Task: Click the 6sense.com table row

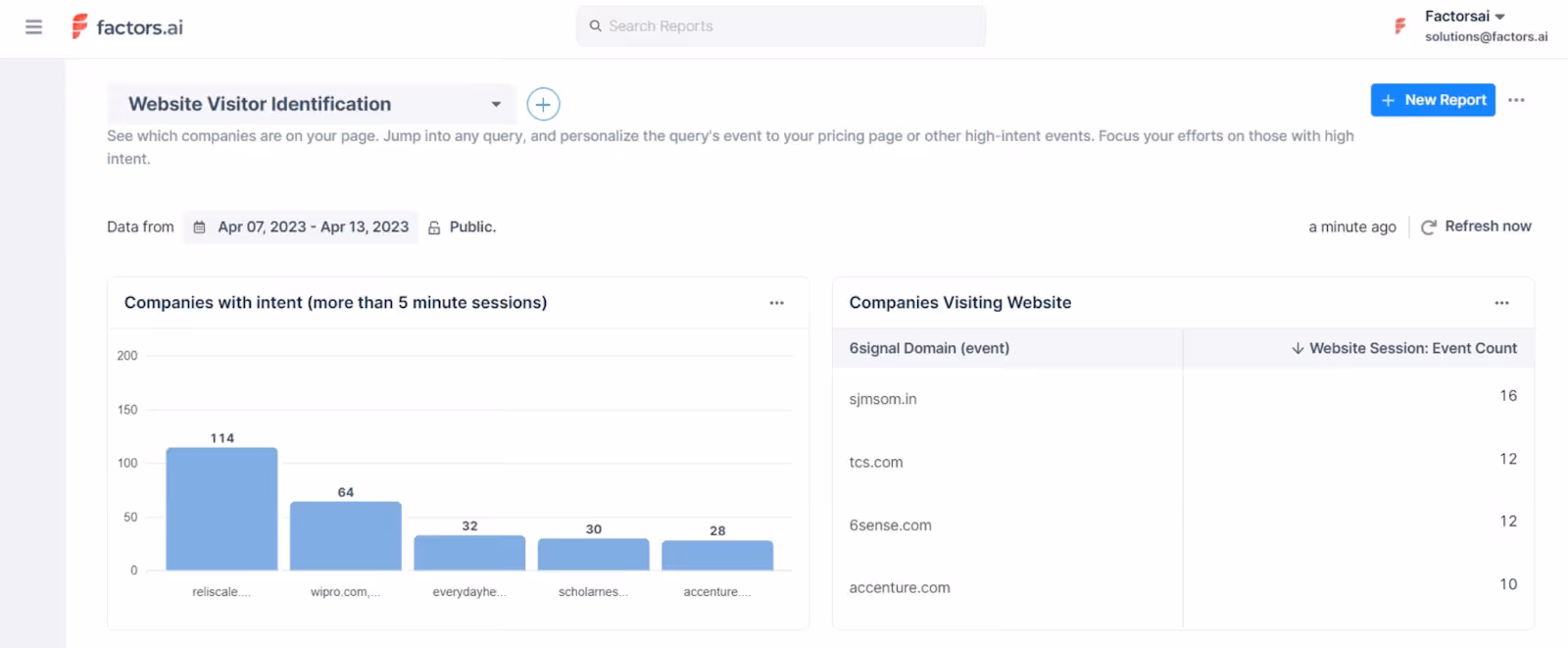Action: (1183, 524)
